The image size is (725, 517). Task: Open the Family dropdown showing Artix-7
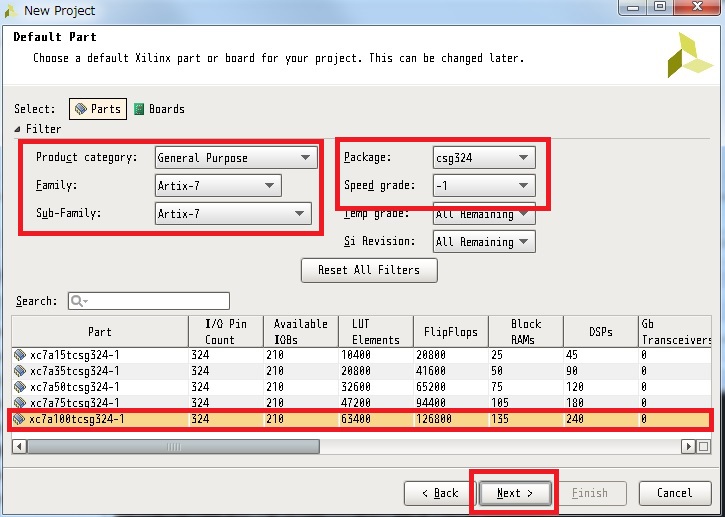(218, 185)
